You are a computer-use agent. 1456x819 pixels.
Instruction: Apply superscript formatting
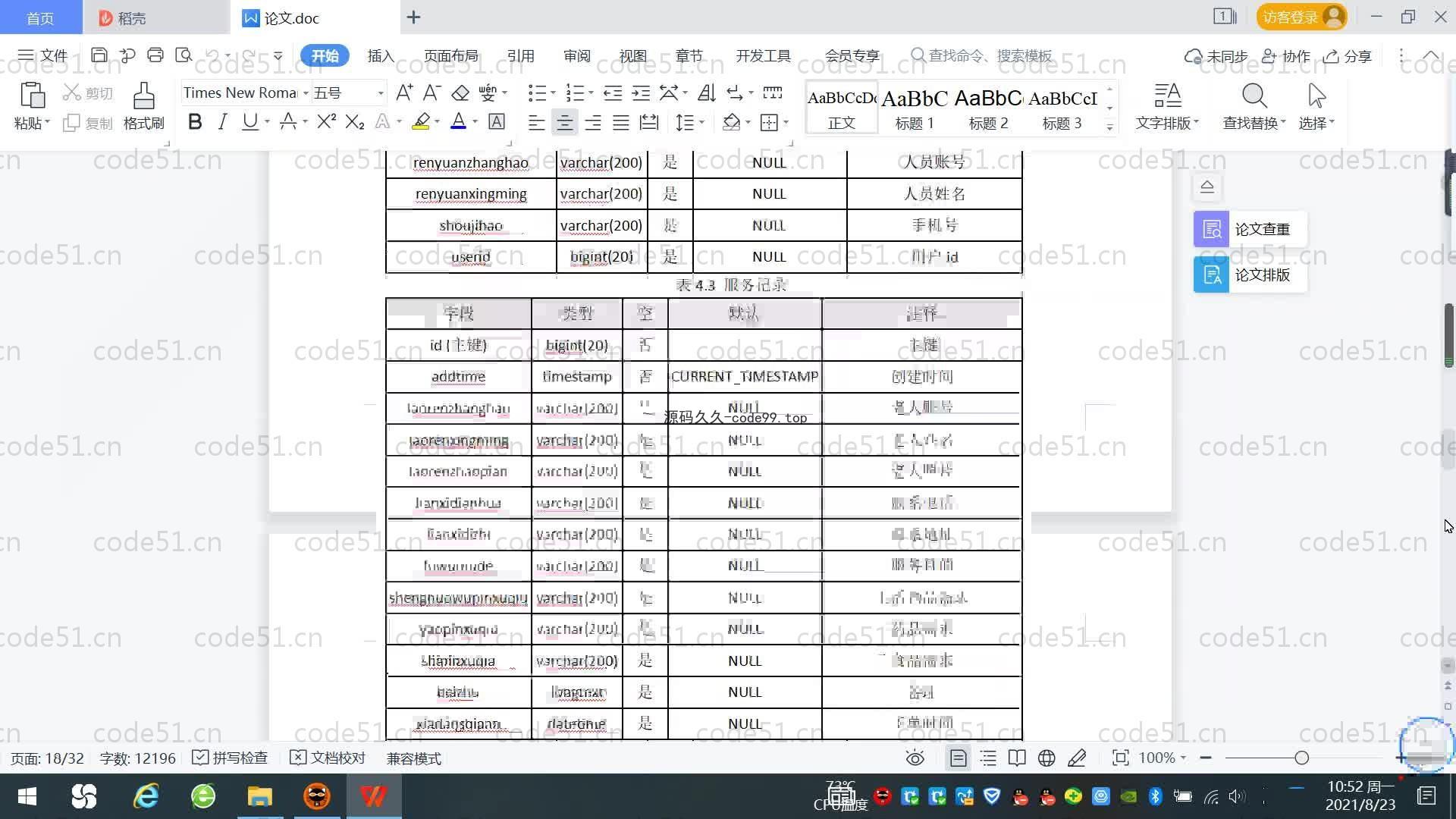pos(326,122)
